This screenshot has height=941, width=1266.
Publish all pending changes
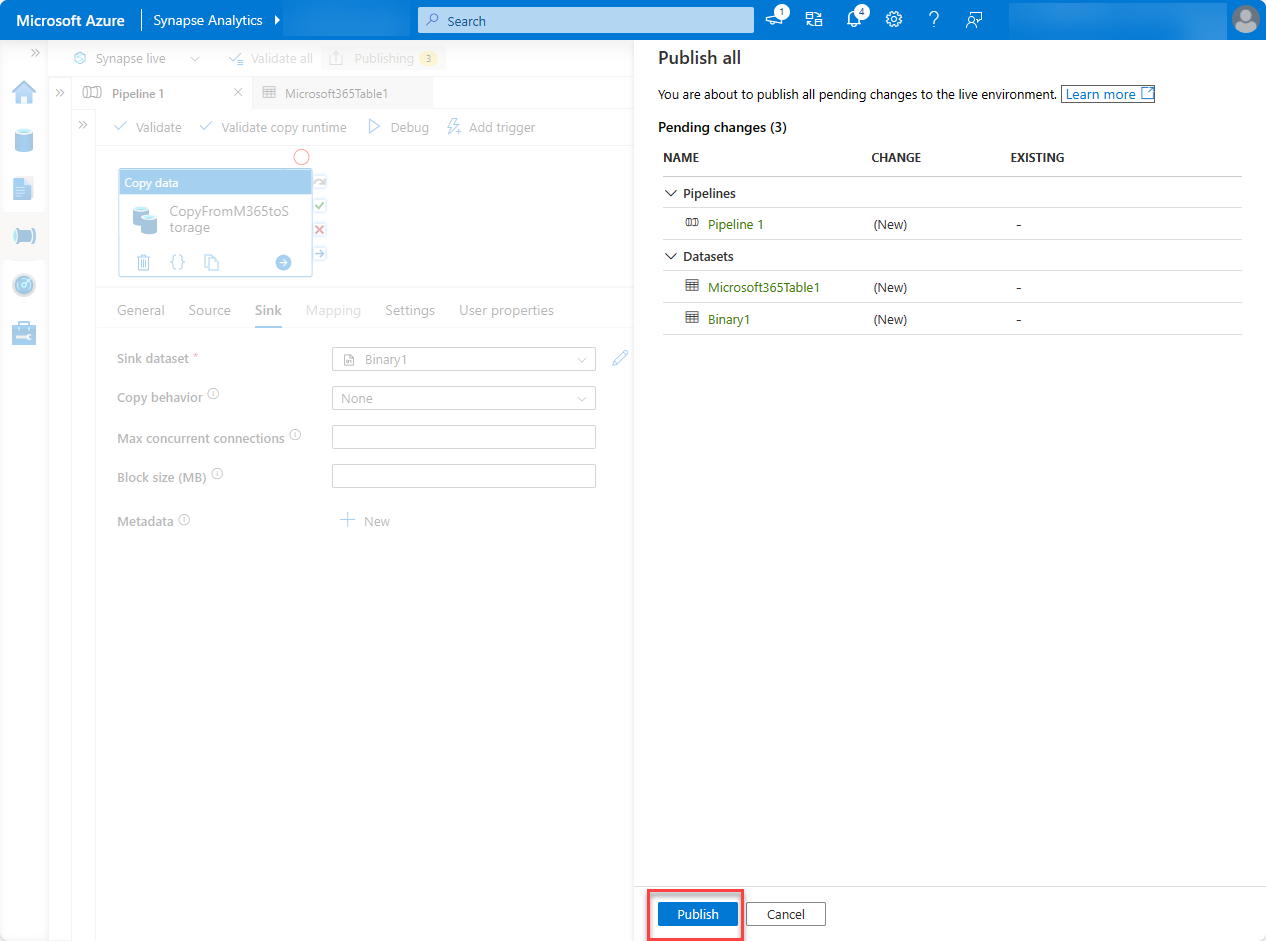pyautogui.click(x=696, y=913)
